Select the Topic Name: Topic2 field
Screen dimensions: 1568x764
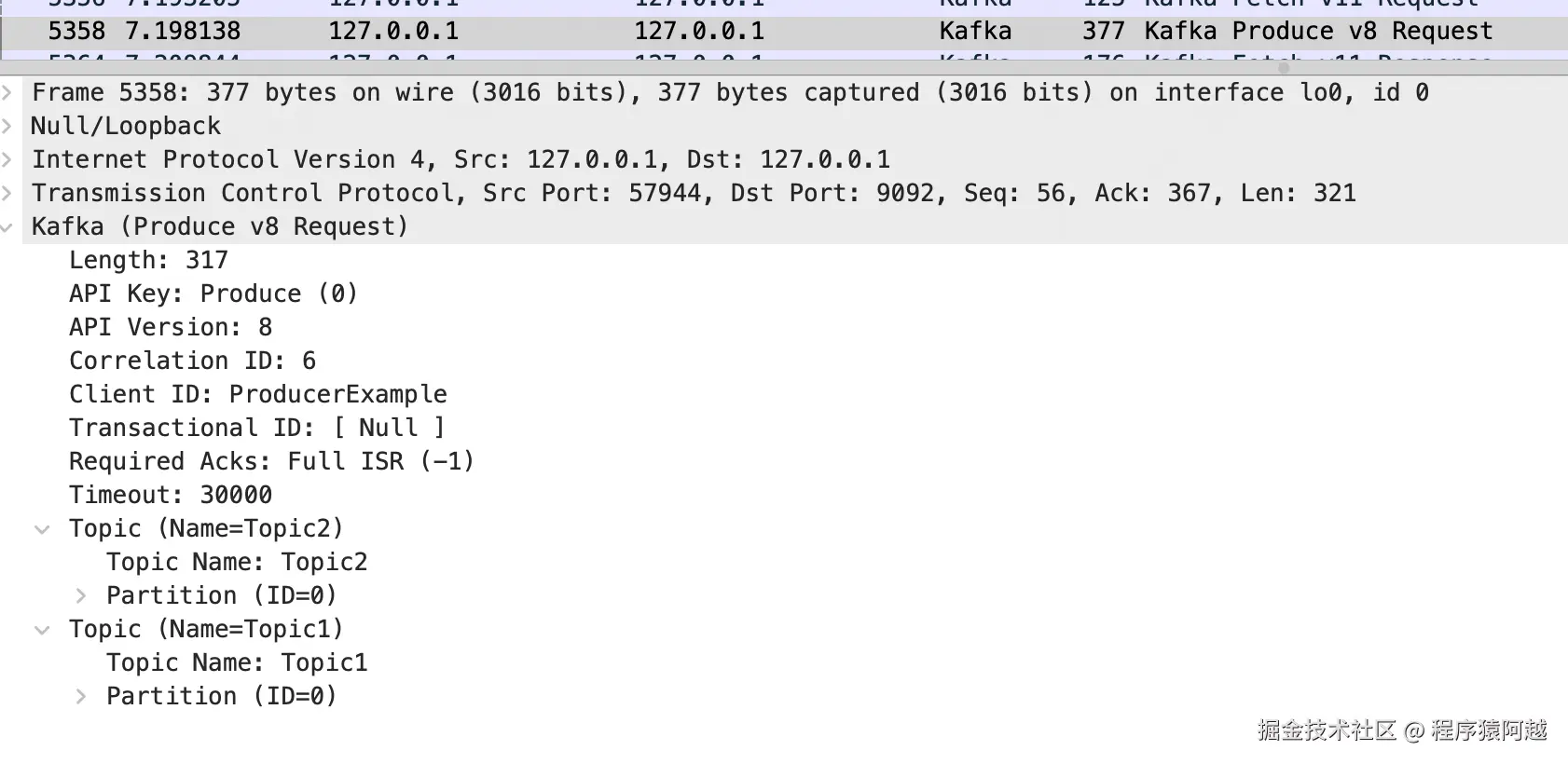tap(237, 562)
